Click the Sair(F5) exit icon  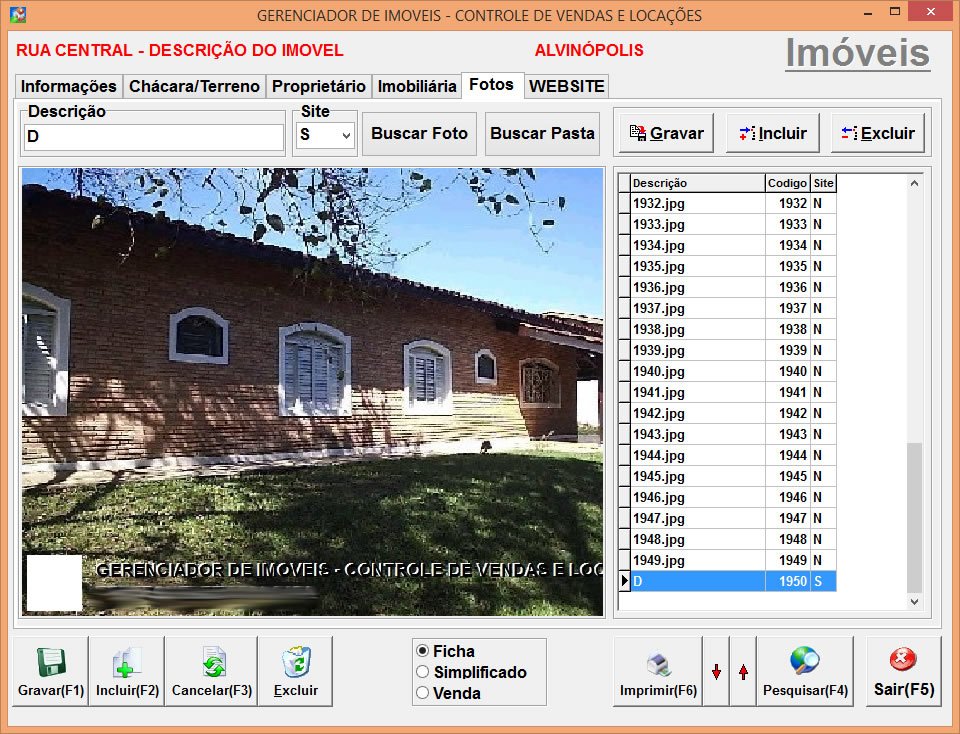click(903, 661)
